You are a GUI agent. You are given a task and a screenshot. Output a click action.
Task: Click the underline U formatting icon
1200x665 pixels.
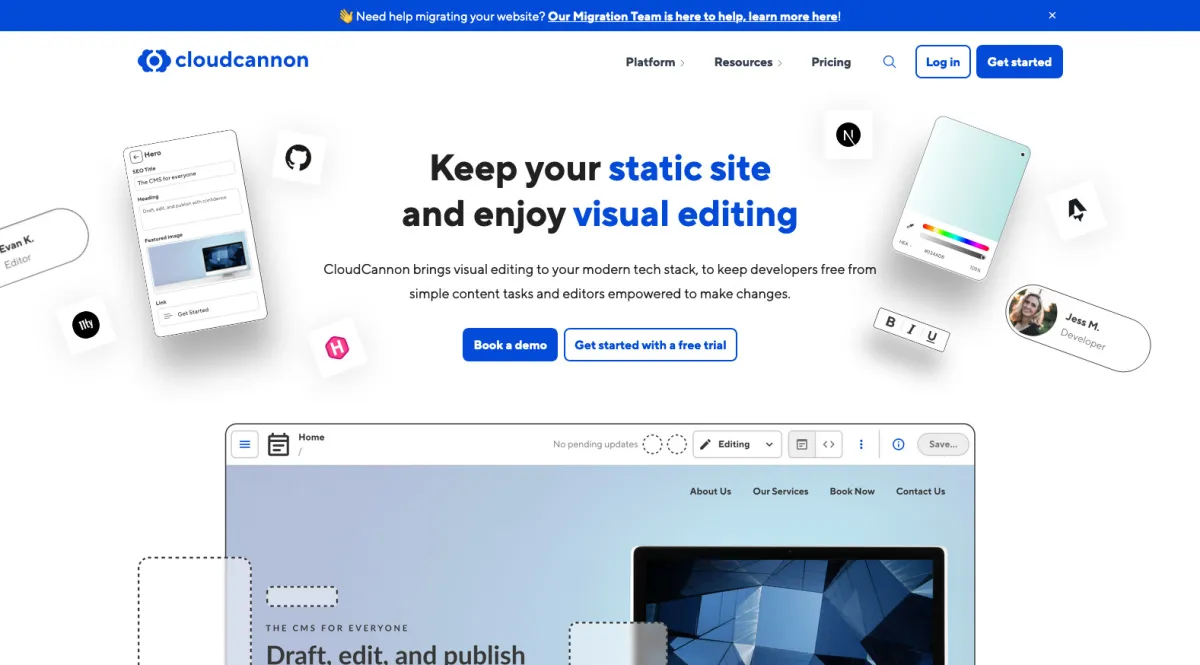point(932,337)
